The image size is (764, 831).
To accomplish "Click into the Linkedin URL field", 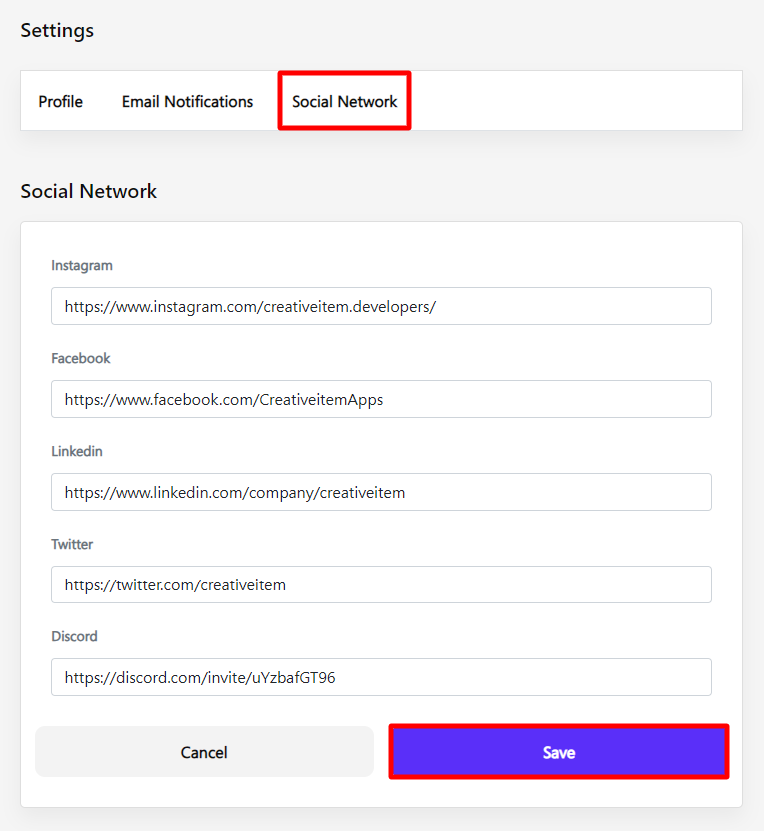I will point(381,492).
